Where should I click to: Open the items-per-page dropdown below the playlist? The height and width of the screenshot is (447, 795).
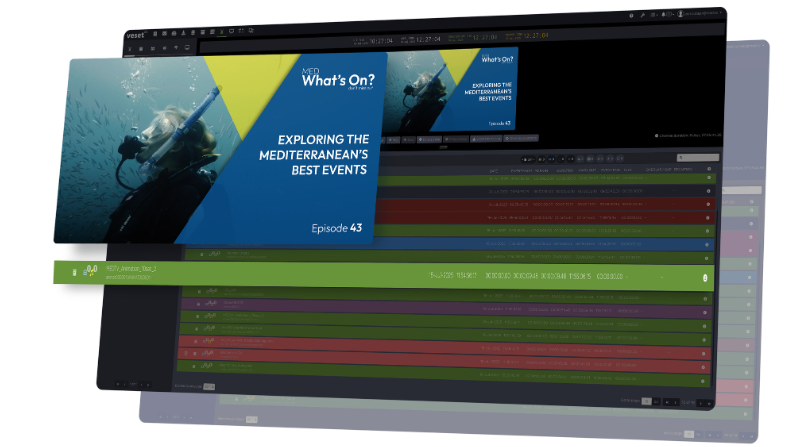(x=209, y=387)
